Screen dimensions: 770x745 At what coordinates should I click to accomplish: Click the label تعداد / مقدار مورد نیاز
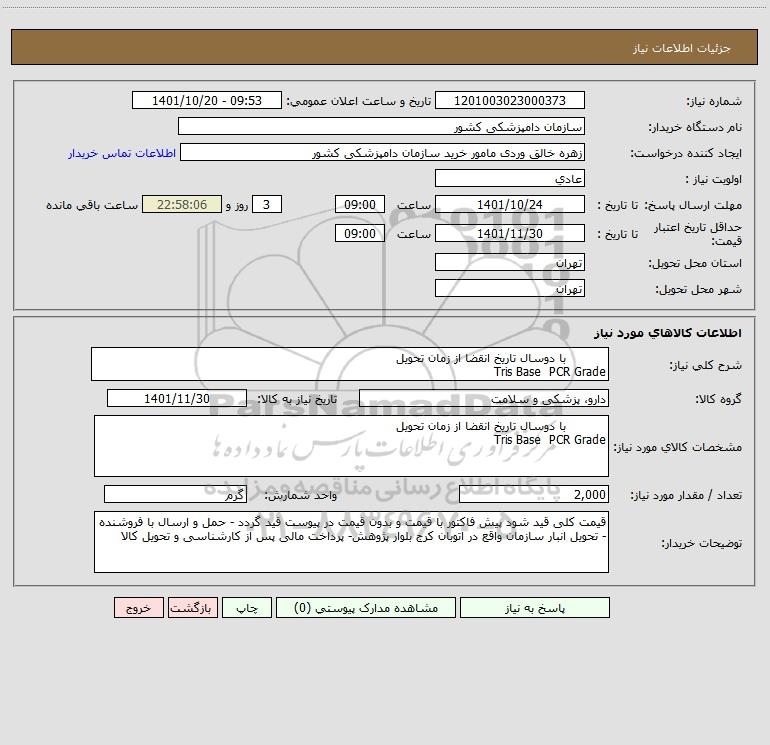coord(686,495)
